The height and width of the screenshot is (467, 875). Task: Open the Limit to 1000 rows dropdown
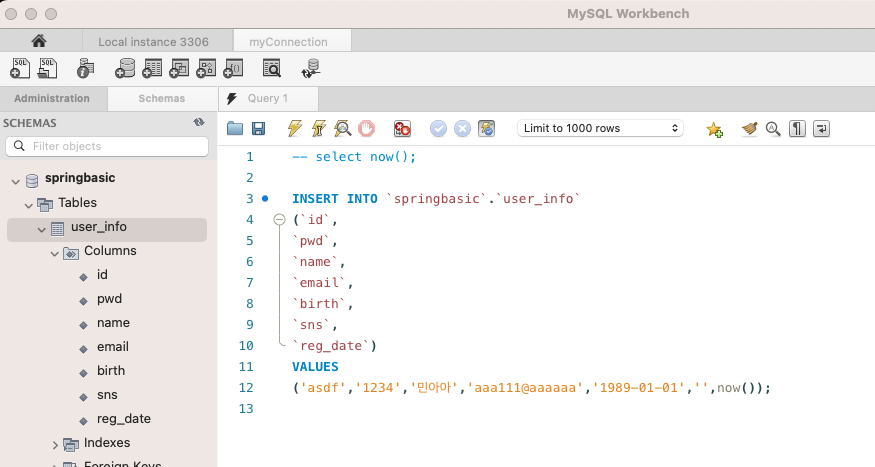[600, 128]
